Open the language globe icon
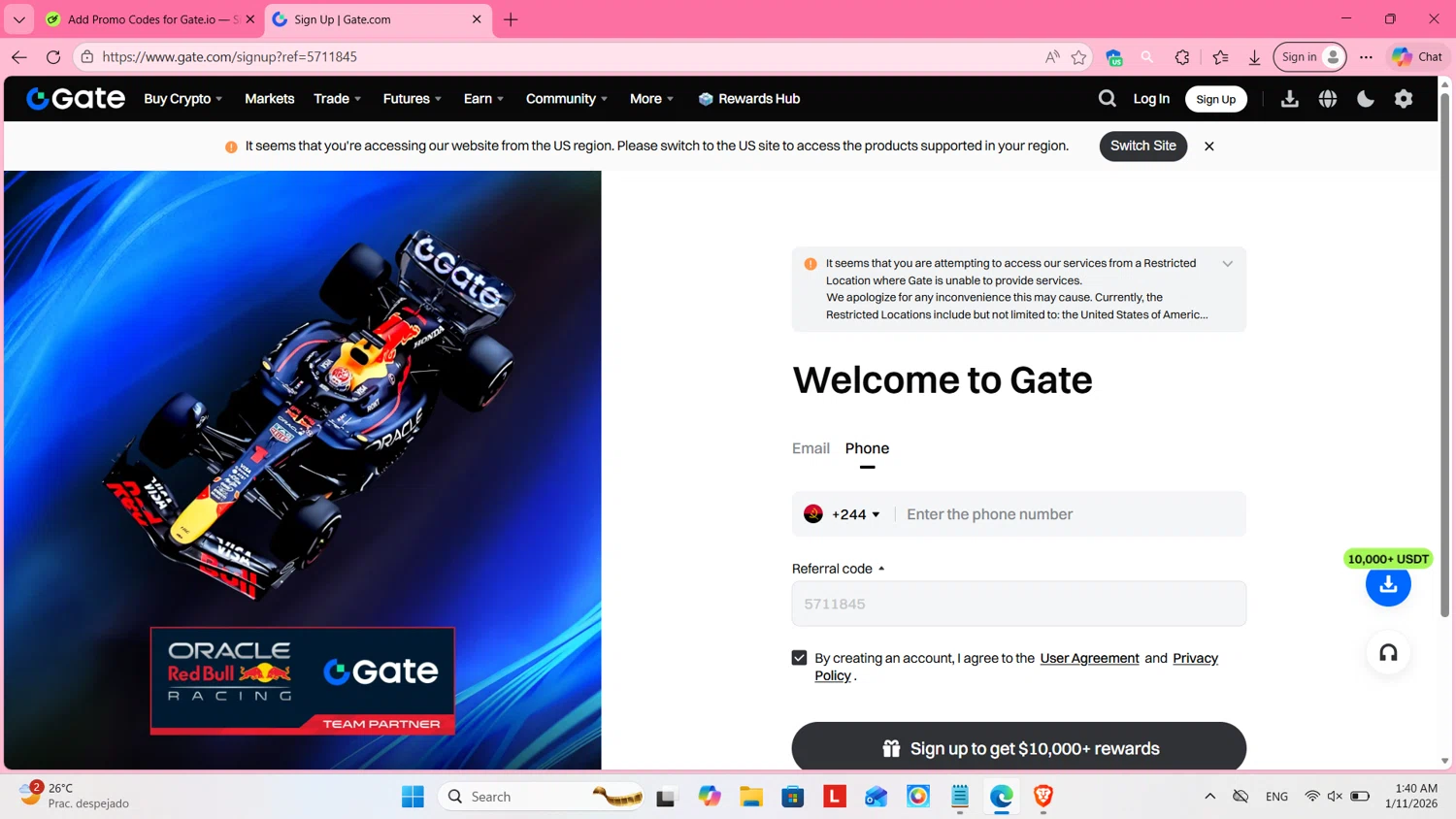Viewport: 1456px width, 819px height. [x=1328, y=99]
